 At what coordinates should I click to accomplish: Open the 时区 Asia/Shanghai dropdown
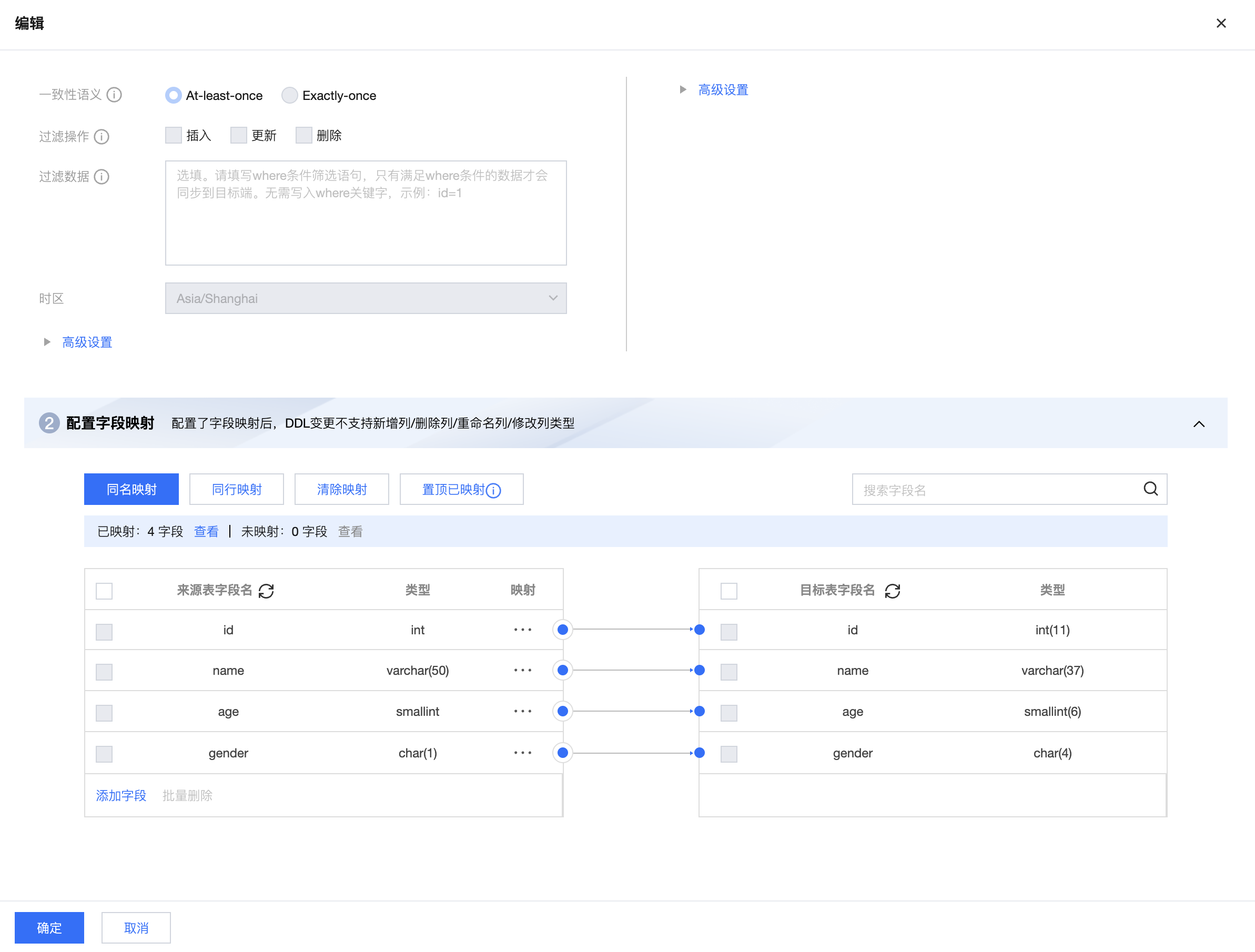366,298
